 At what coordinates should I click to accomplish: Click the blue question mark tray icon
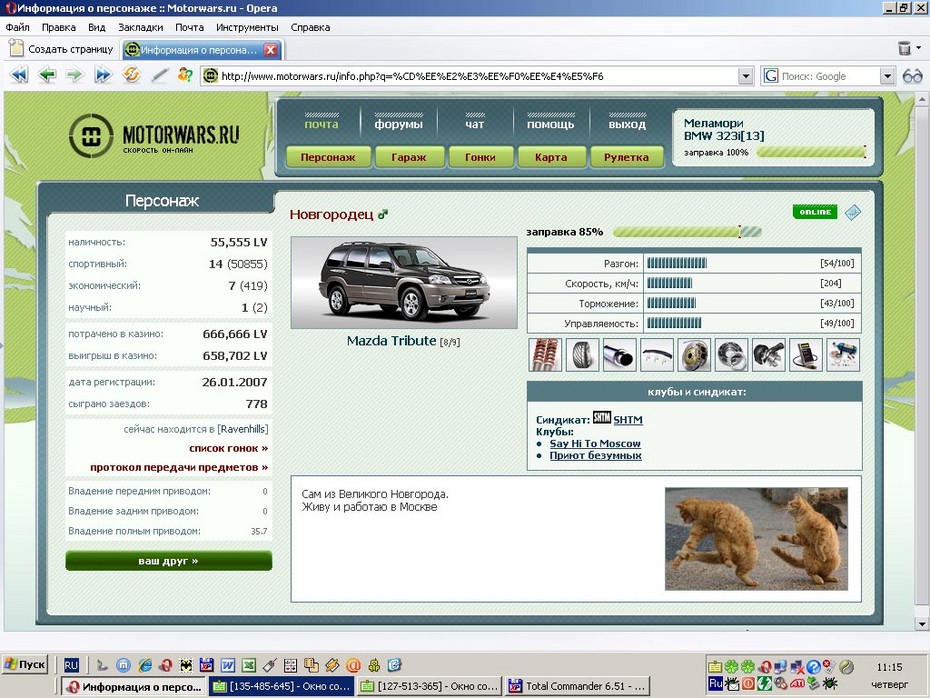tap(813, 667)
